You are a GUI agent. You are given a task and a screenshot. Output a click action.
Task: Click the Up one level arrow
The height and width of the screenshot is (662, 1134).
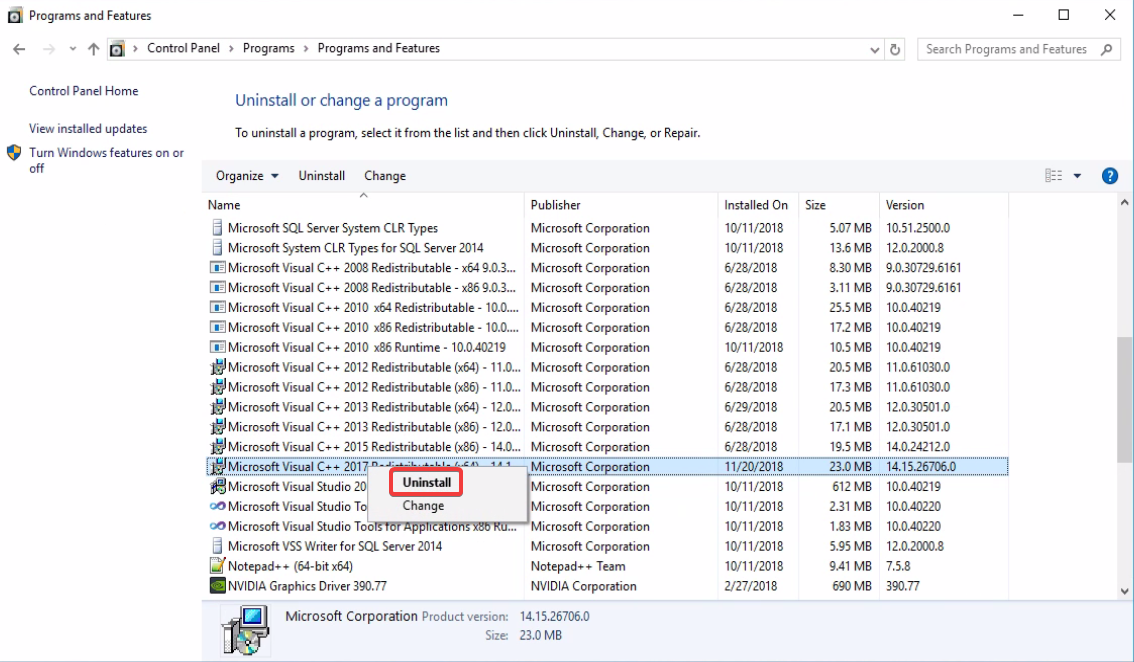tap(93, 49)
